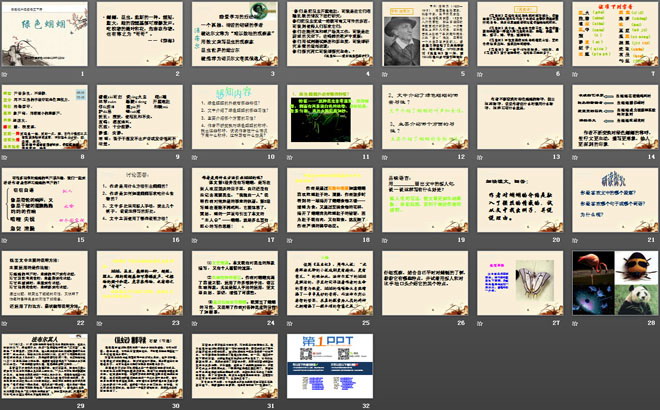This screenshot has width=660, height=410.
Task: Click the animation star icon under slide 27
Action: click(480, 323)
